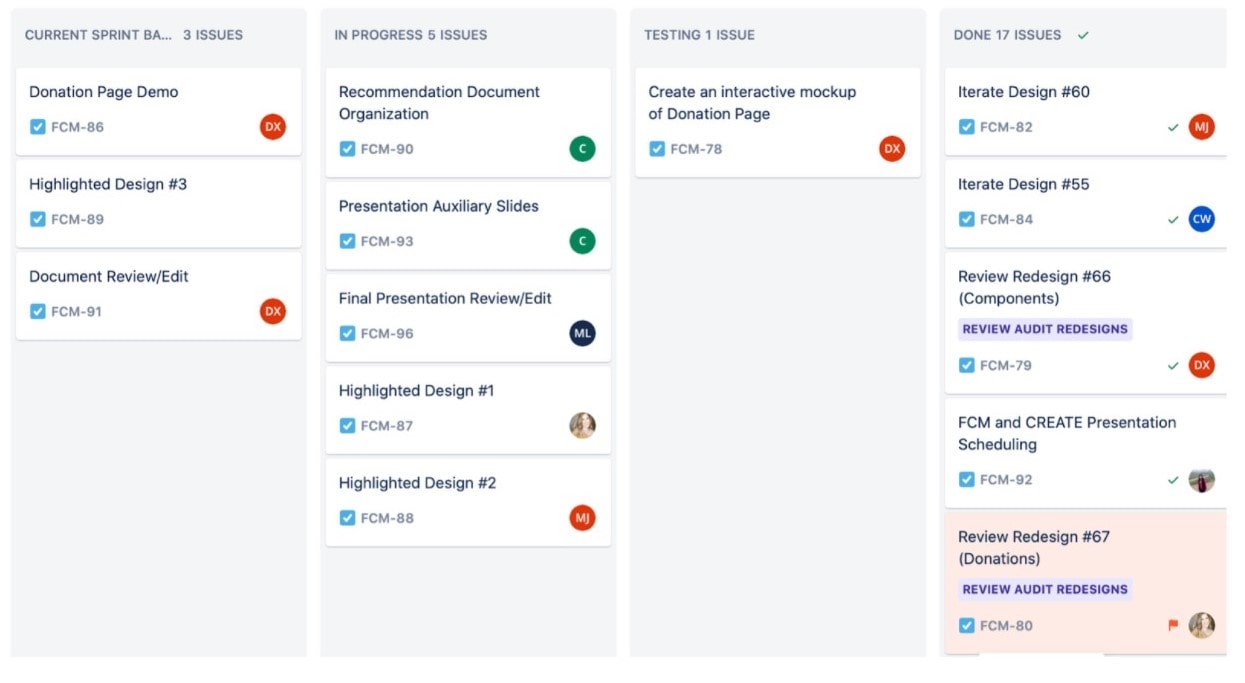The width and height of the screenshot is (1245, 683).
Task: Click the task checkbox icon beside FCM-89
Action: coord(38,219)
